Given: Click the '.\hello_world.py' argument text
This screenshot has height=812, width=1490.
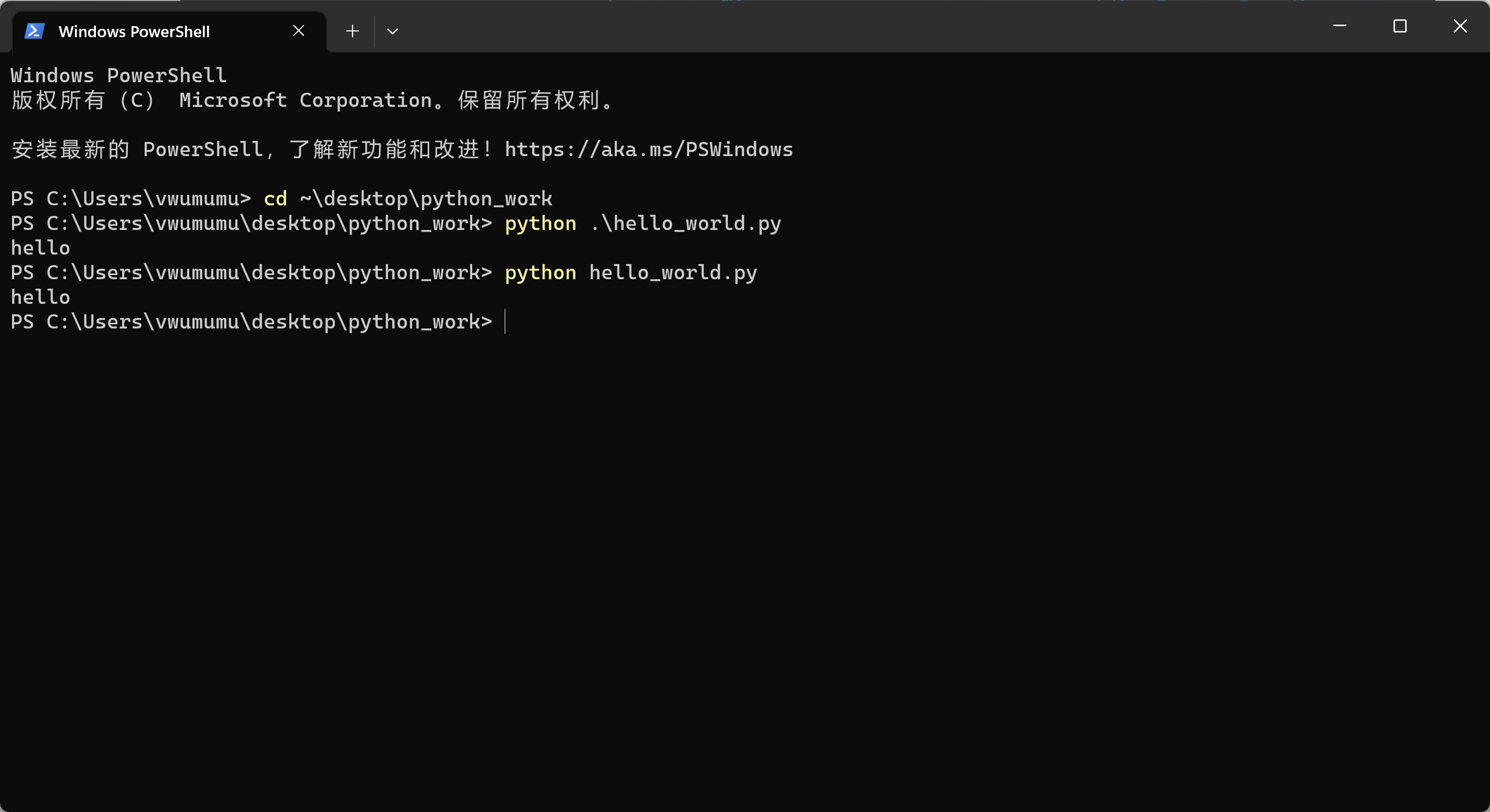Looking at the screenshot, I should point(686,224).
